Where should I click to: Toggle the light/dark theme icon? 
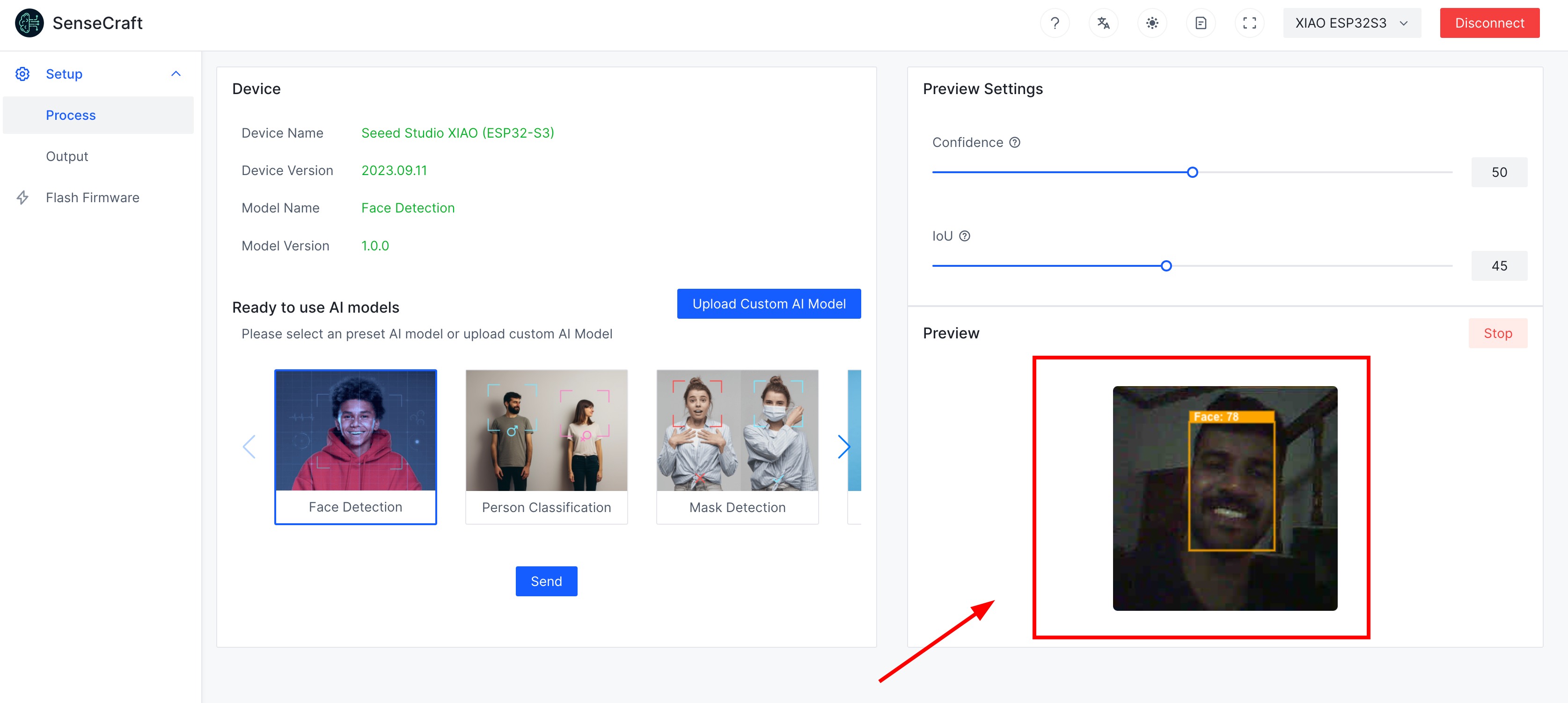[1151, 23]
